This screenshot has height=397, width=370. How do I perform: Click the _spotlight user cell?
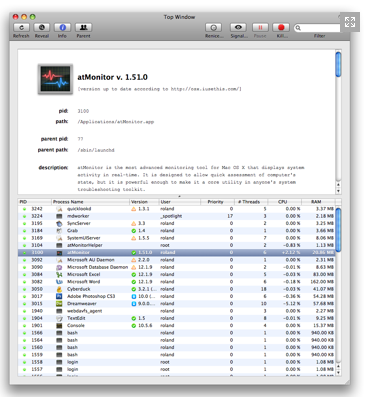point(171,216)
